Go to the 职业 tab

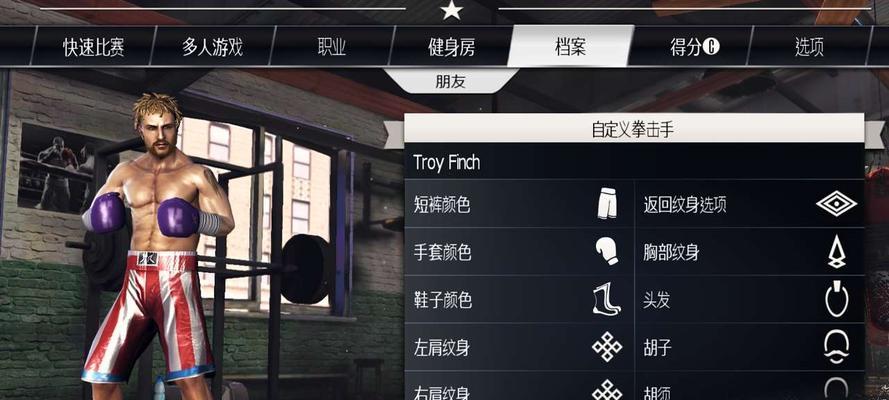(332, 47)
